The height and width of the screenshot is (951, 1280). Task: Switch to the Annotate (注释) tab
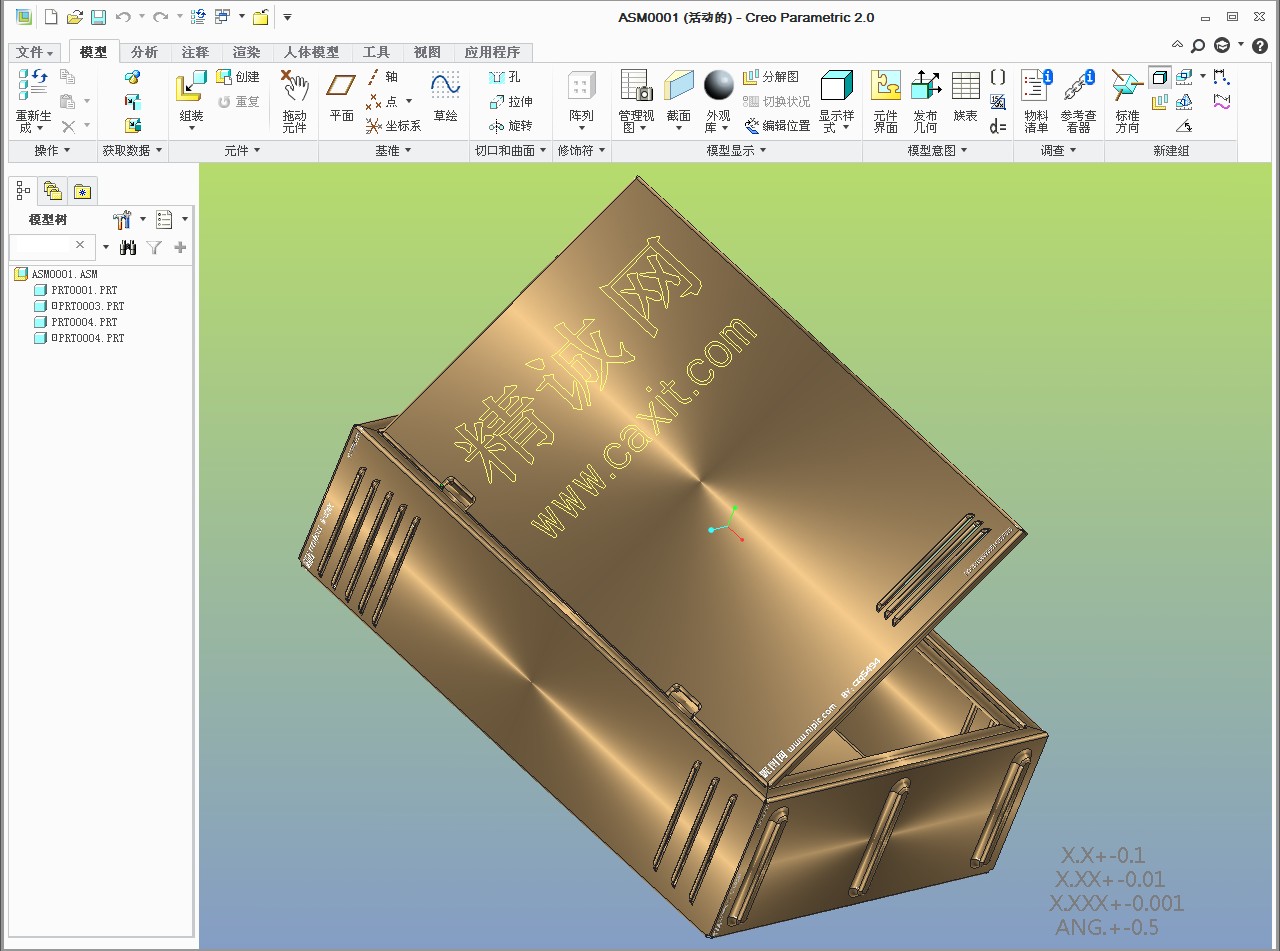pos(195,52)
